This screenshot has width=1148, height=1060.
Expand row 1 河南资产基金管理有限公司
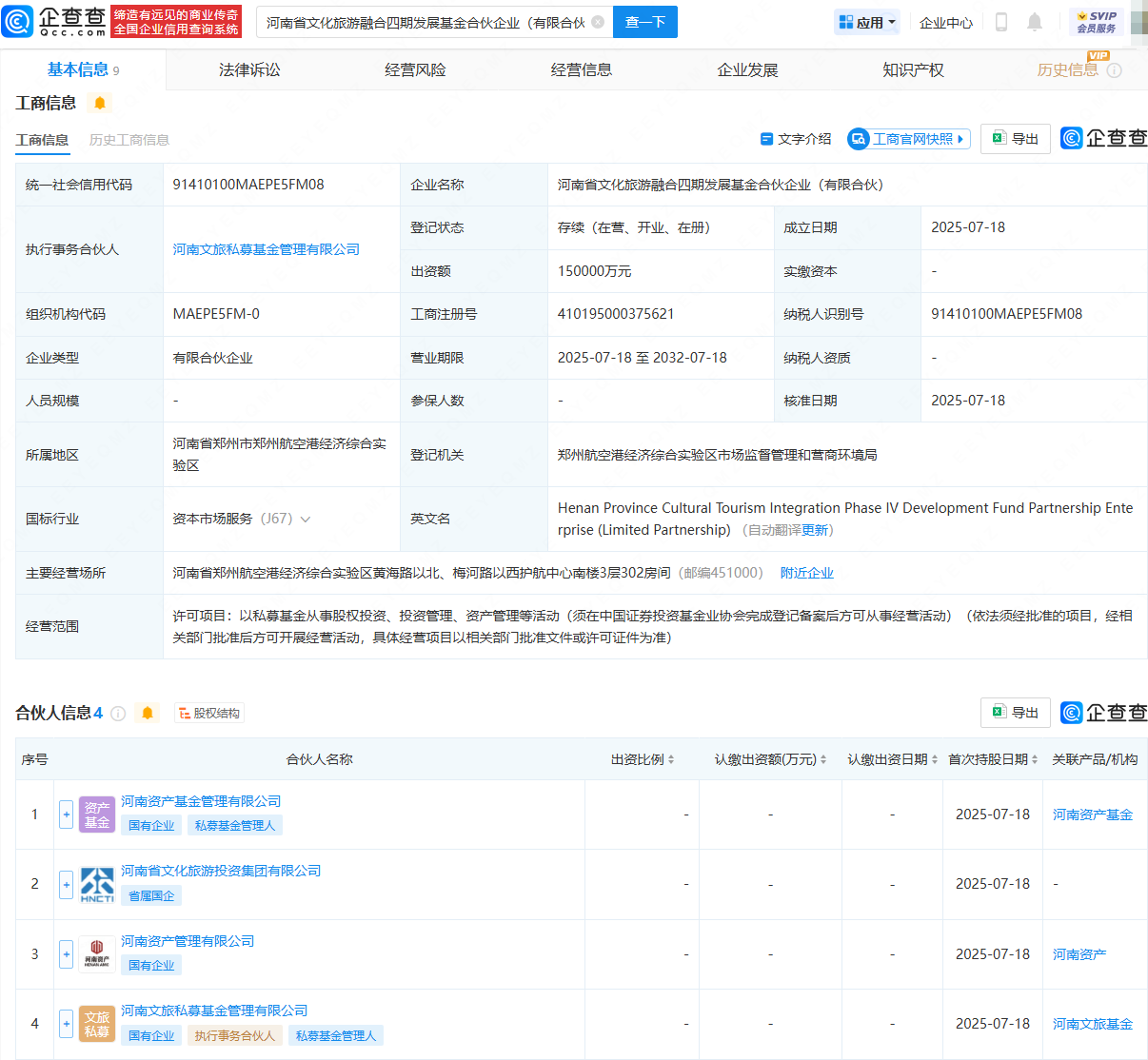pyautogui.click(x=67, y=815)
